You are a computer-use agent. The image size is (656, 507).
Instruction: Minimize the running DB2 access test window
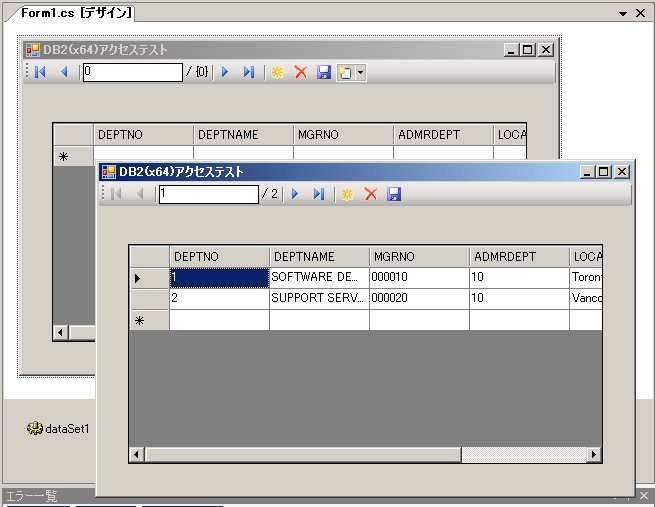coord(587,172)
